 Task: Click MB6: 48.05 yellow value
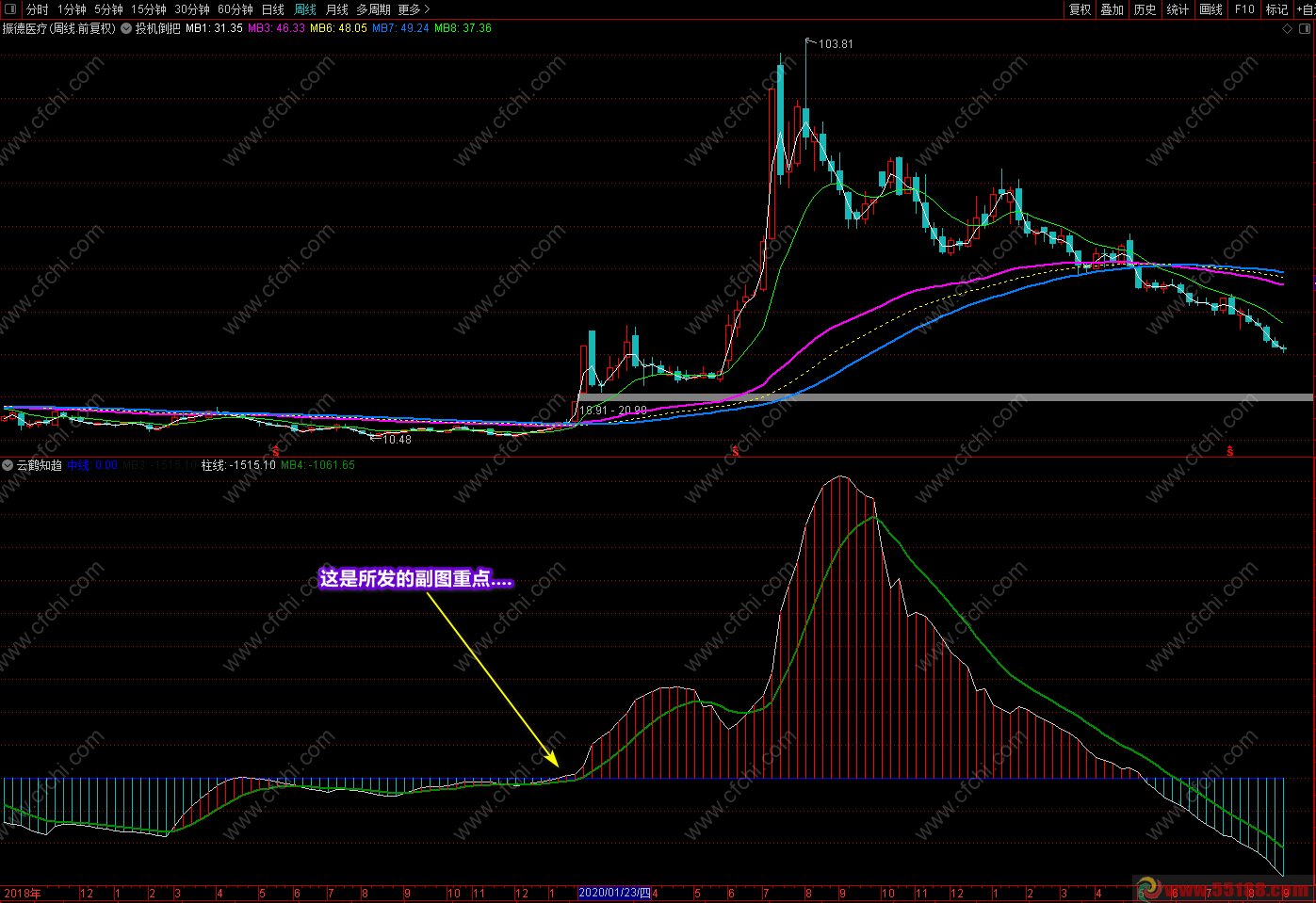pos(338,28)
